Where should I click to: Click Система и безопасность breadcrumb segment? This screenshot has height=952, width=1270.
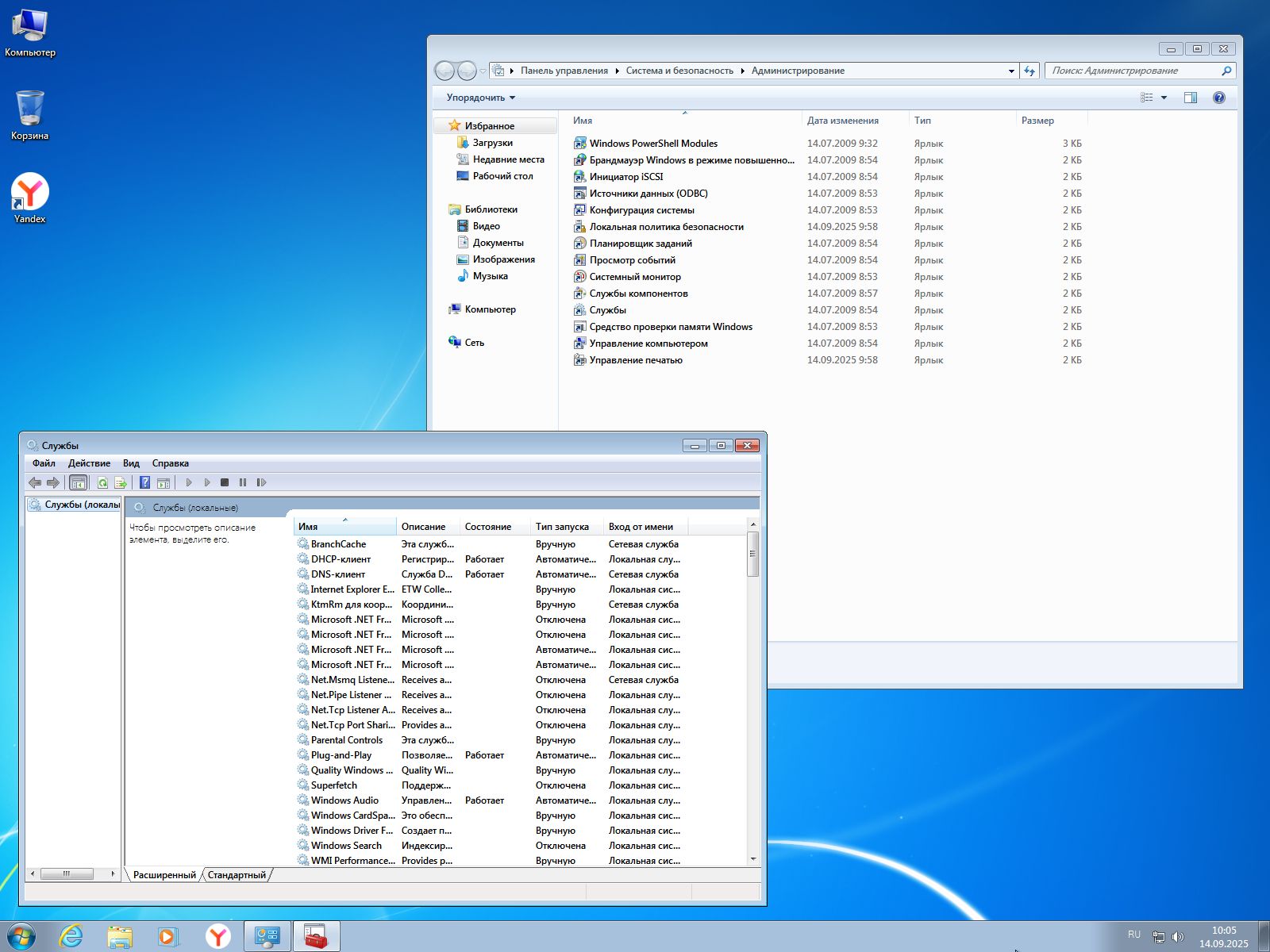pos(679,71)
